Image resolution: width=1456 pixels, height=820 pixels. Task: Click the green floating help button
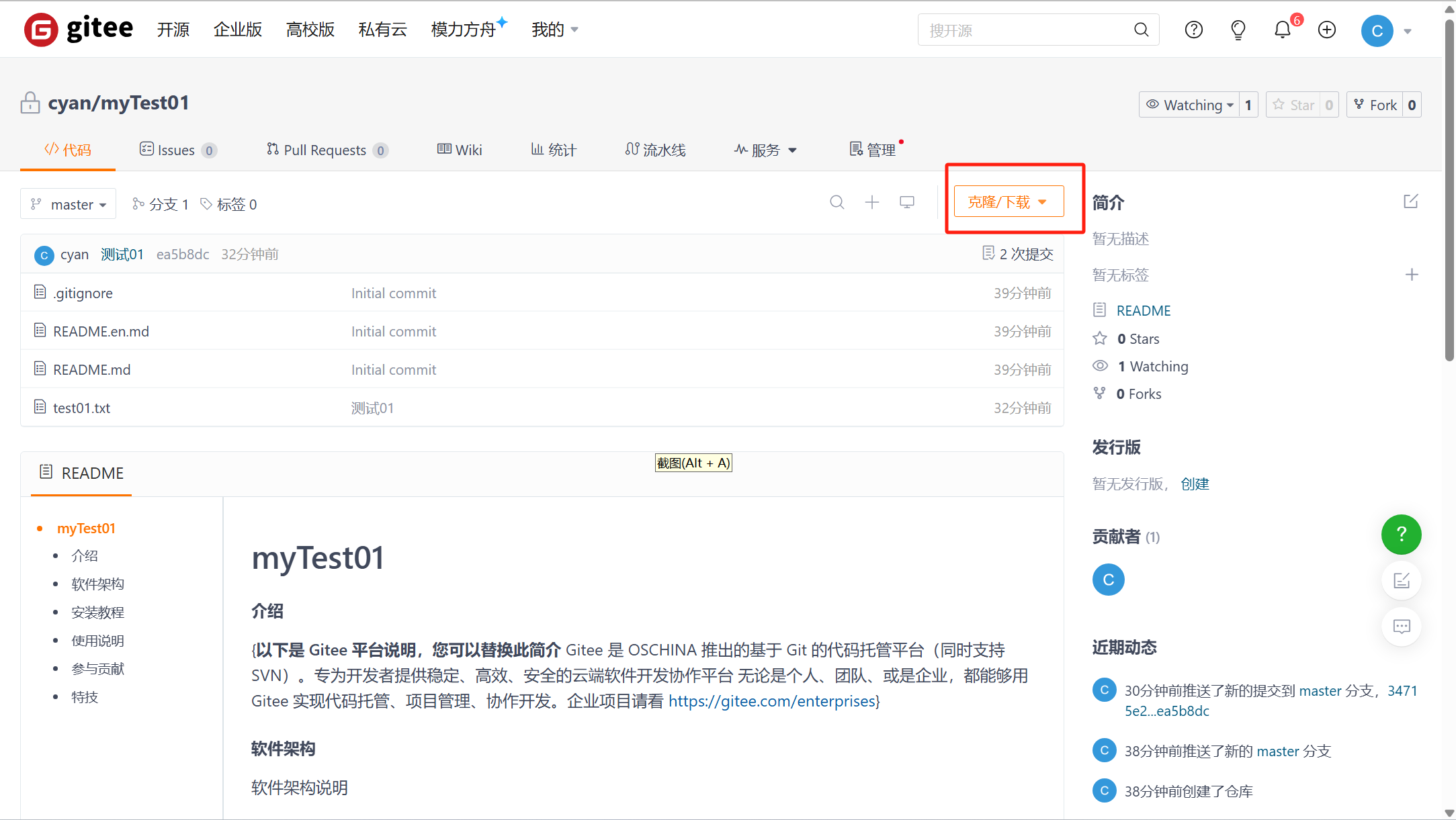click(1401, 534)
